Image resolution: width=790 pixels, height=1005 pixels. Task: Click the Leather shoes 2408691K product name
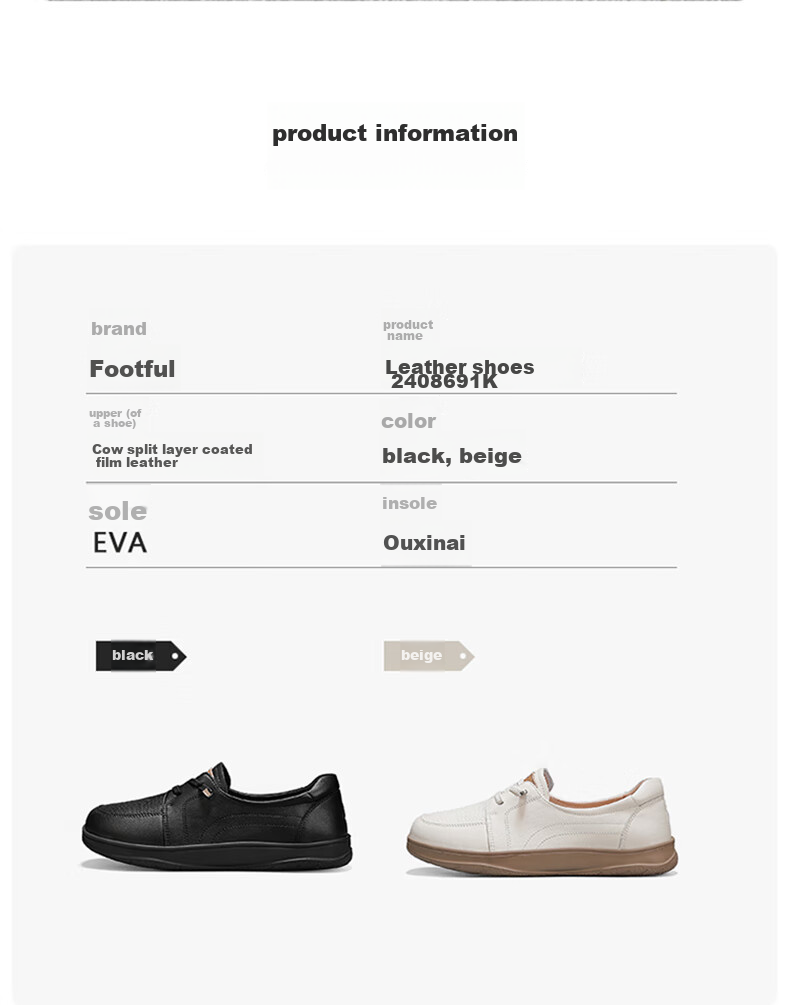(x=459, y=374)
